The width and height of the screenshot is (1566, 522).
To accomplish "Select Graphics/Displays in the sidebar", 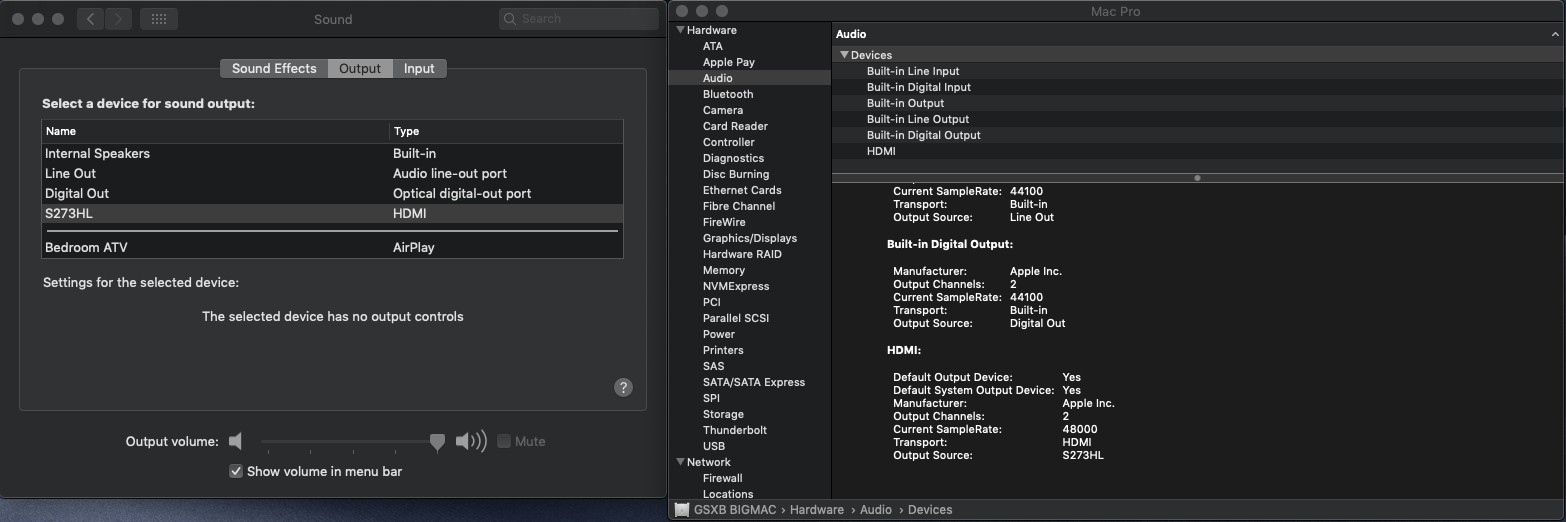I will [749, 238].
